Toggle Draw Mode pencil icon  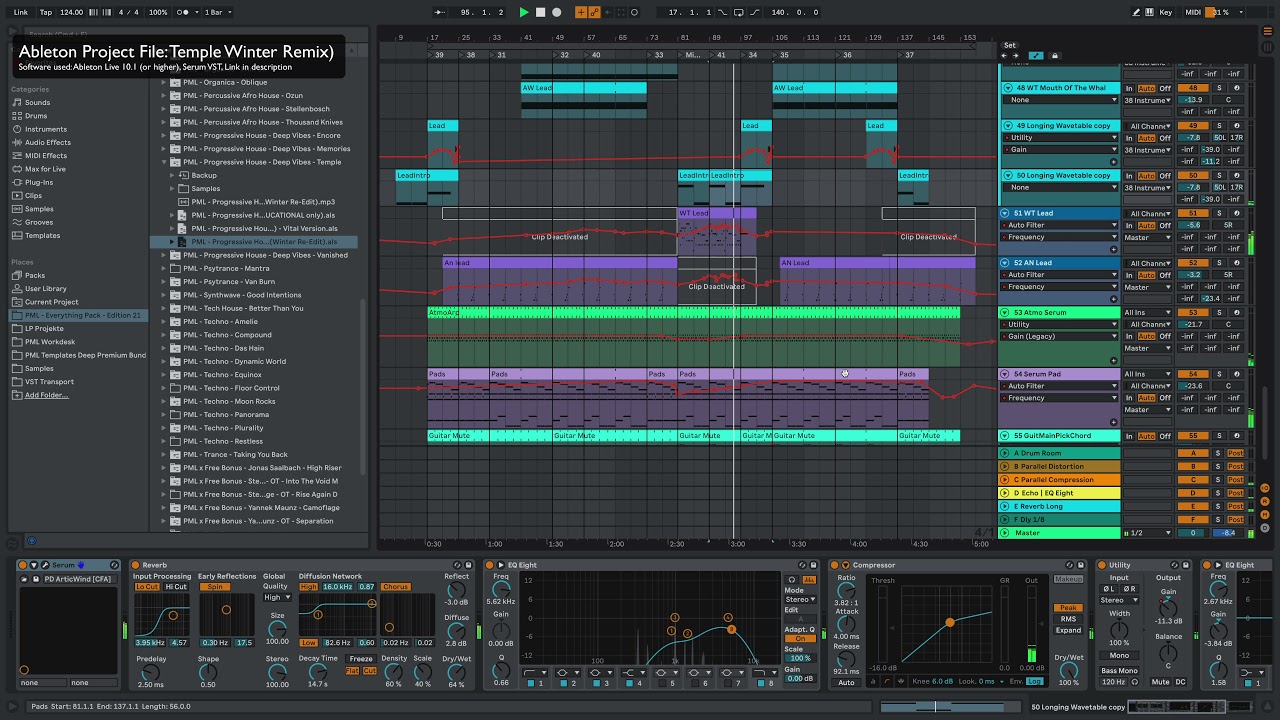tap(1137, 12)
